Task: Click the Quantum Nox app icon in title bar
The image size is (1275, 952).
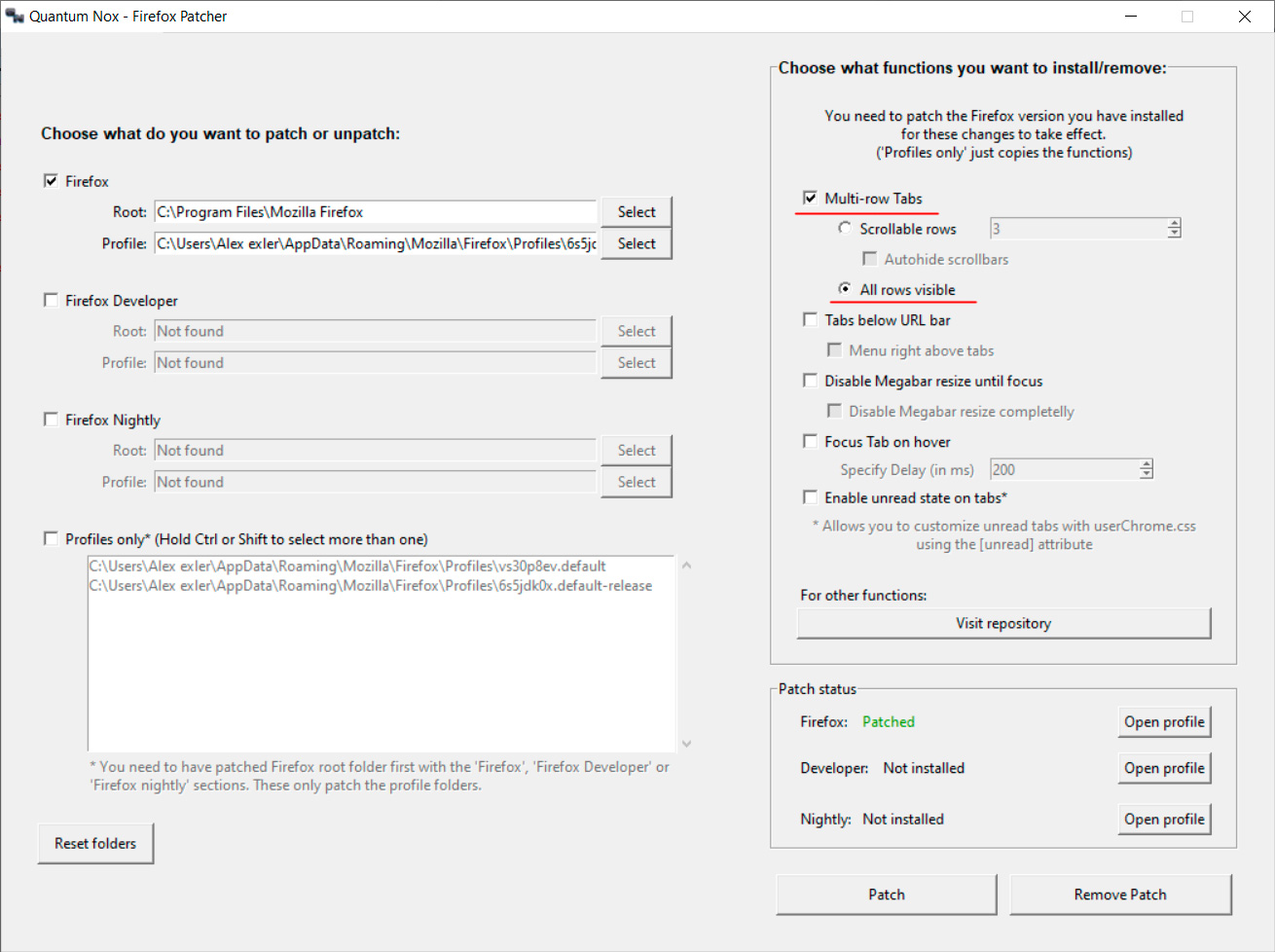Action: pos(15,17)
